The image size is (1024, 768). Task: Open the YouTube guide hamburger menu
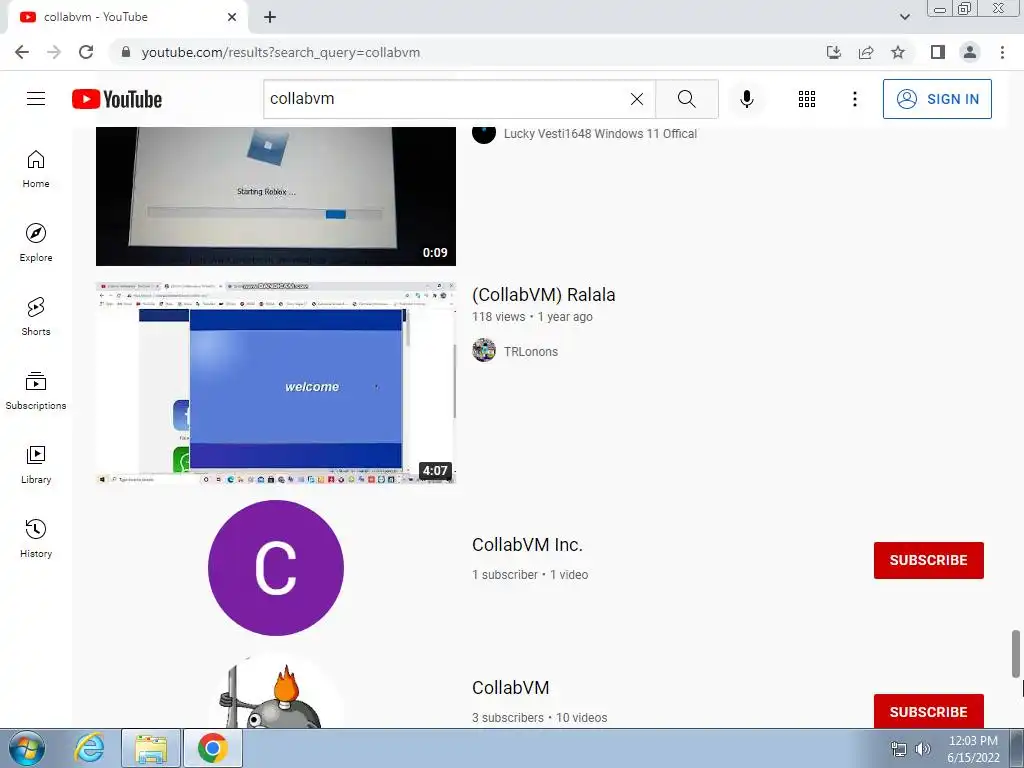36,99
